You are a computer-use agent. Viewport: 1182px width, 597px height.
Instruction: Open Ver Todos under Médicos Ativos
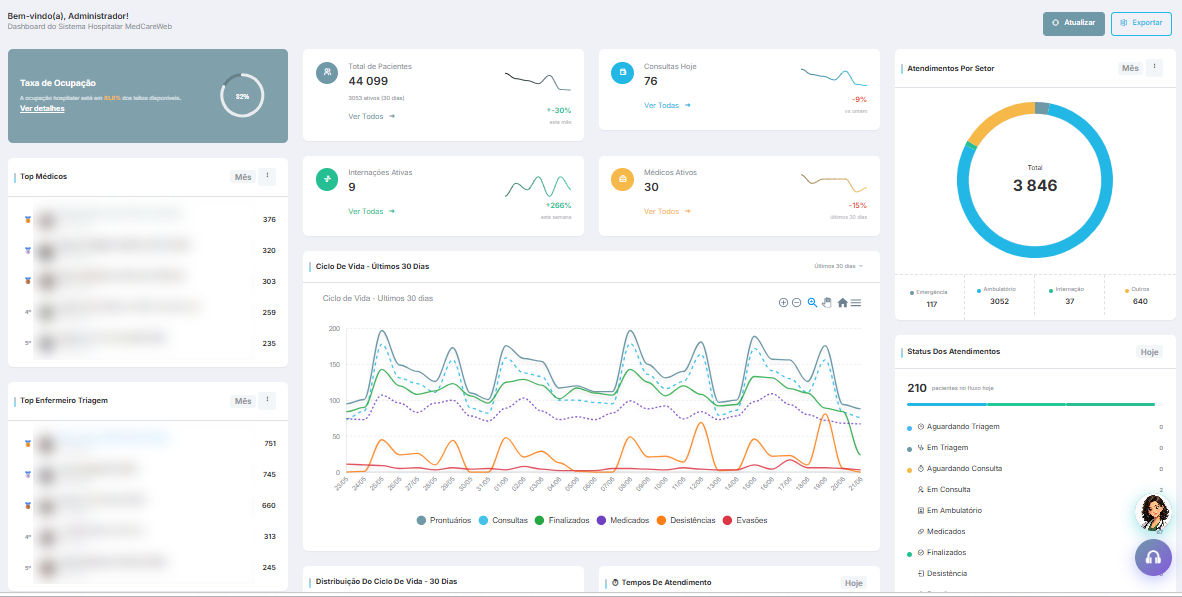tap(667, 211)
